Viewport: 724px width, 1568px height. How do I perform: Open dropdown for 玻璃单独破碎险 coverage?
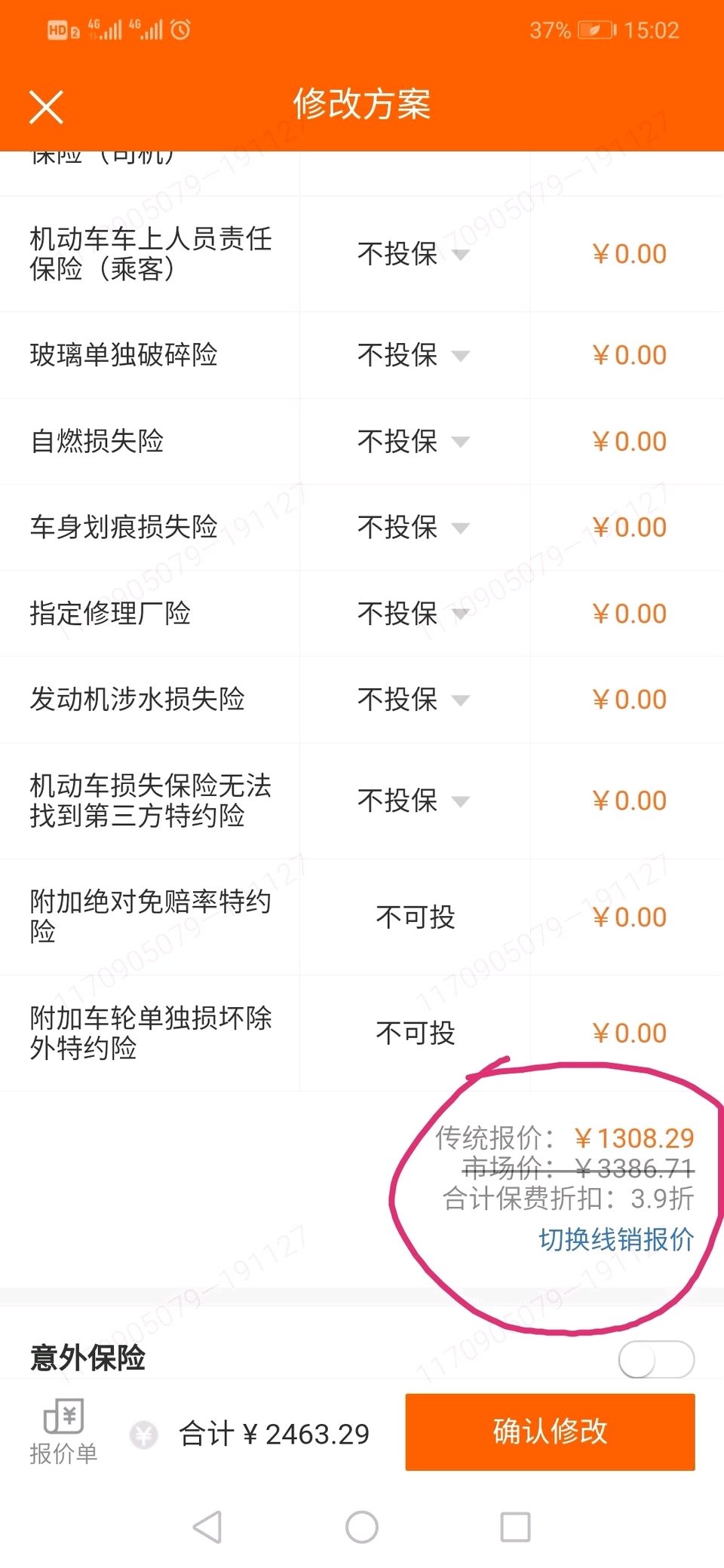pyautogui.click(x=413, y=355)
